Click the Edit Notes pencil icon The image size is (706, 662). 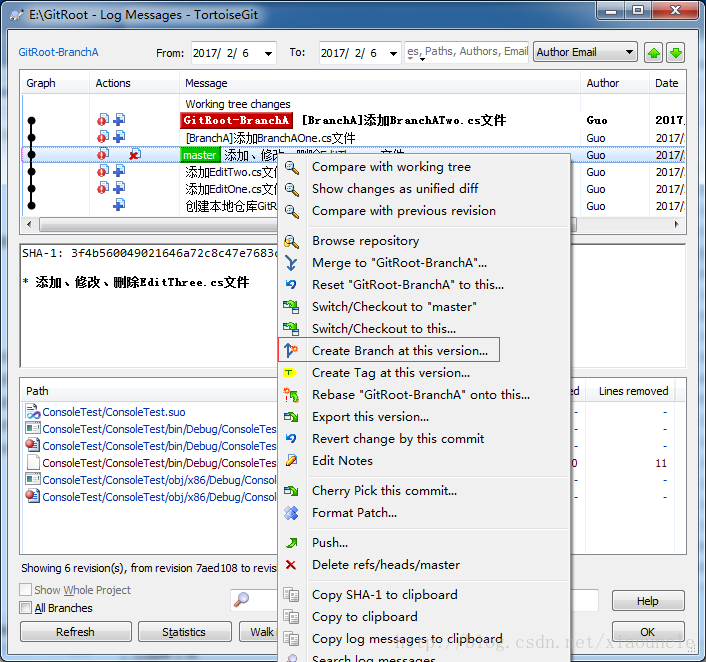point(291,461)
